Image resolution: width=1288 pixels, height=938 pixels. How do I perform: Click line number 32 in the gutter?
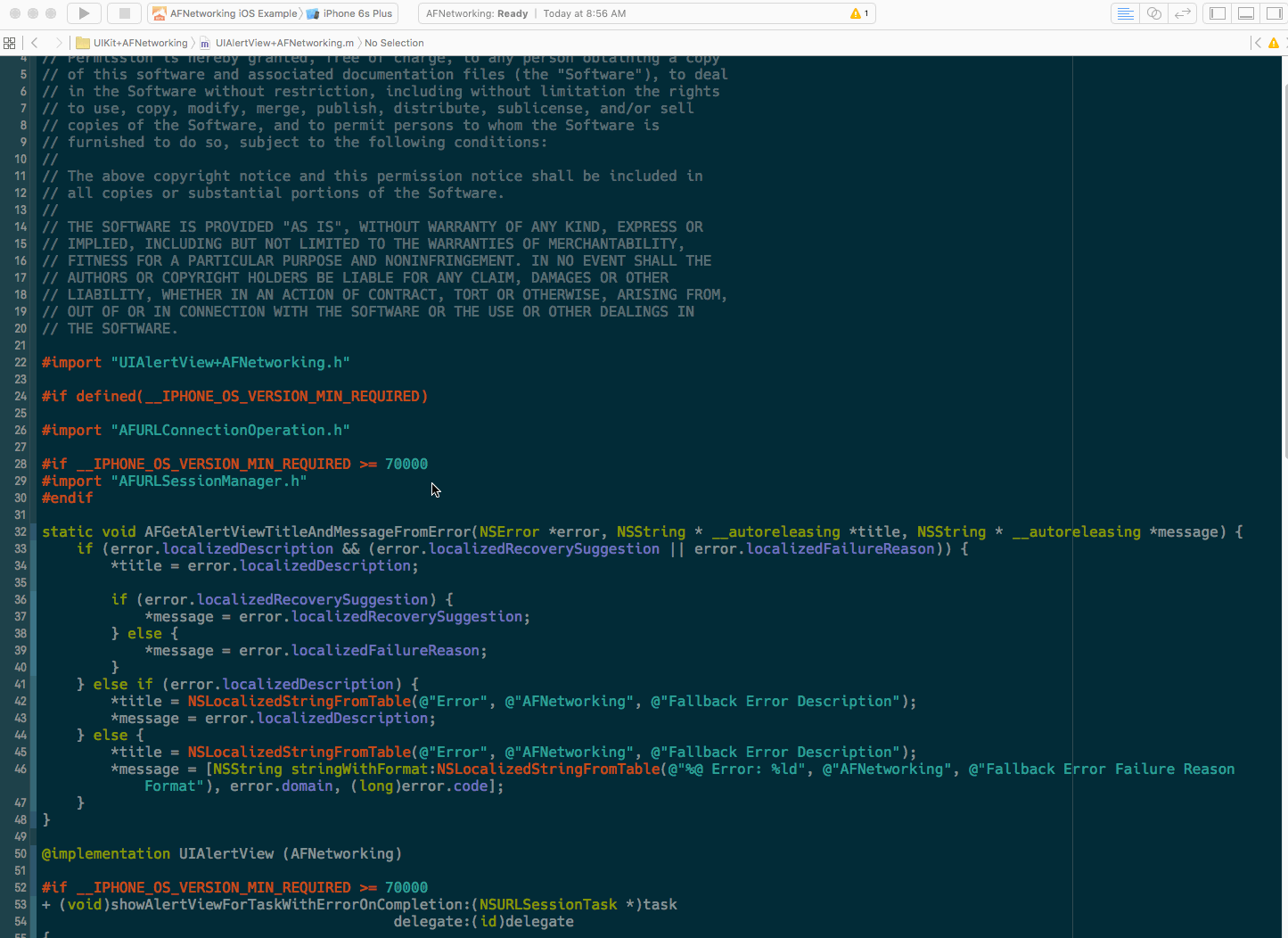click(x=20, y=531)
